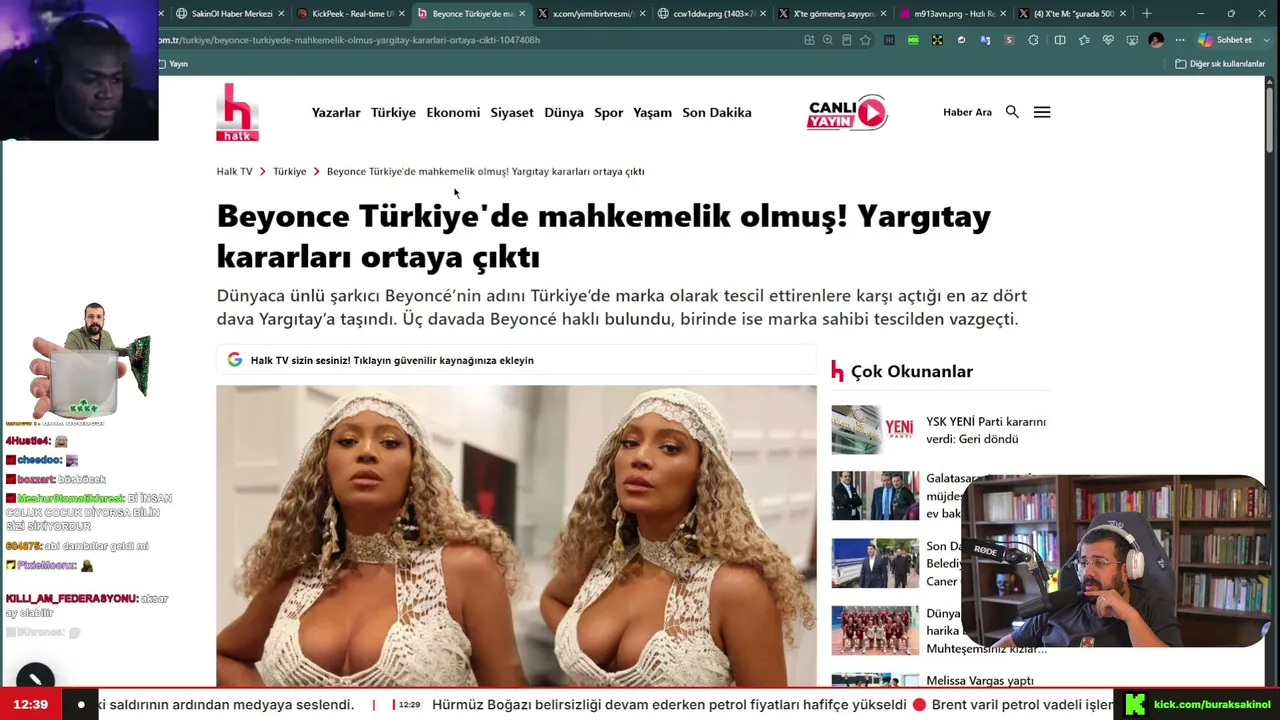Image resolution: width=1280 pixels, height=720 pixels.
Task: Open the YSK YENİ Parti kararını verdi article
Action: point(986,430)
